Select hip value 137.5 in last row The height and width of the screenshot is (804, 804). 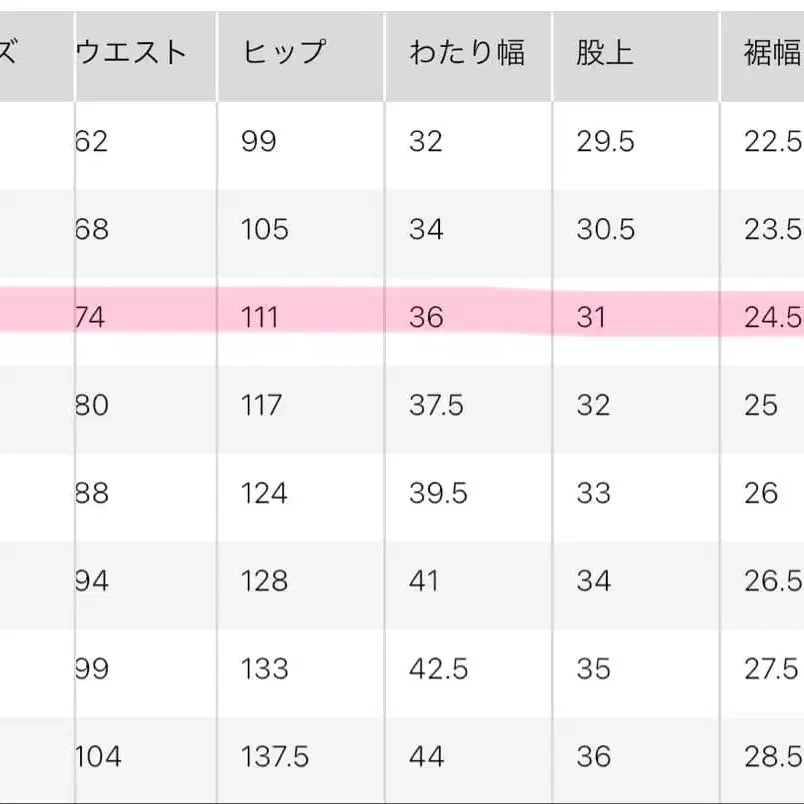tap(275, 756)
